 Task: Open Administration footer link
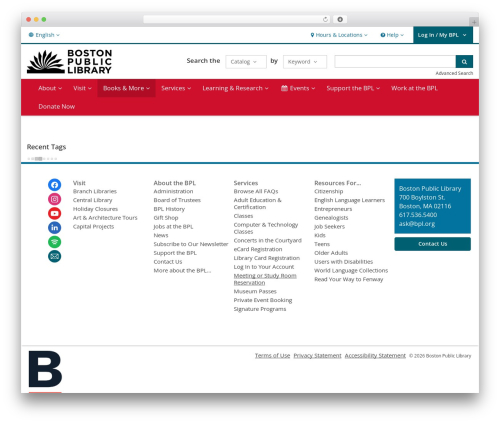[x=173, y=191]
